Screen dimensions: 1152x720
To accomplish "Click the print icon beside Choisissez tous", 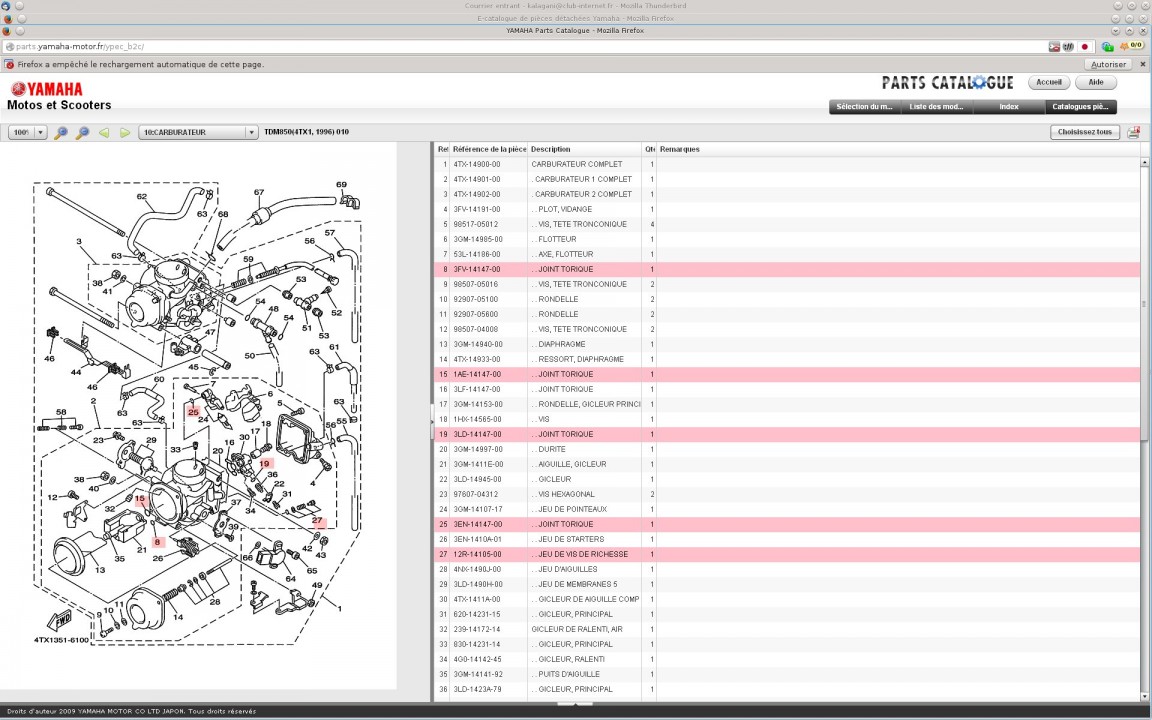I will coord(1133,132).
